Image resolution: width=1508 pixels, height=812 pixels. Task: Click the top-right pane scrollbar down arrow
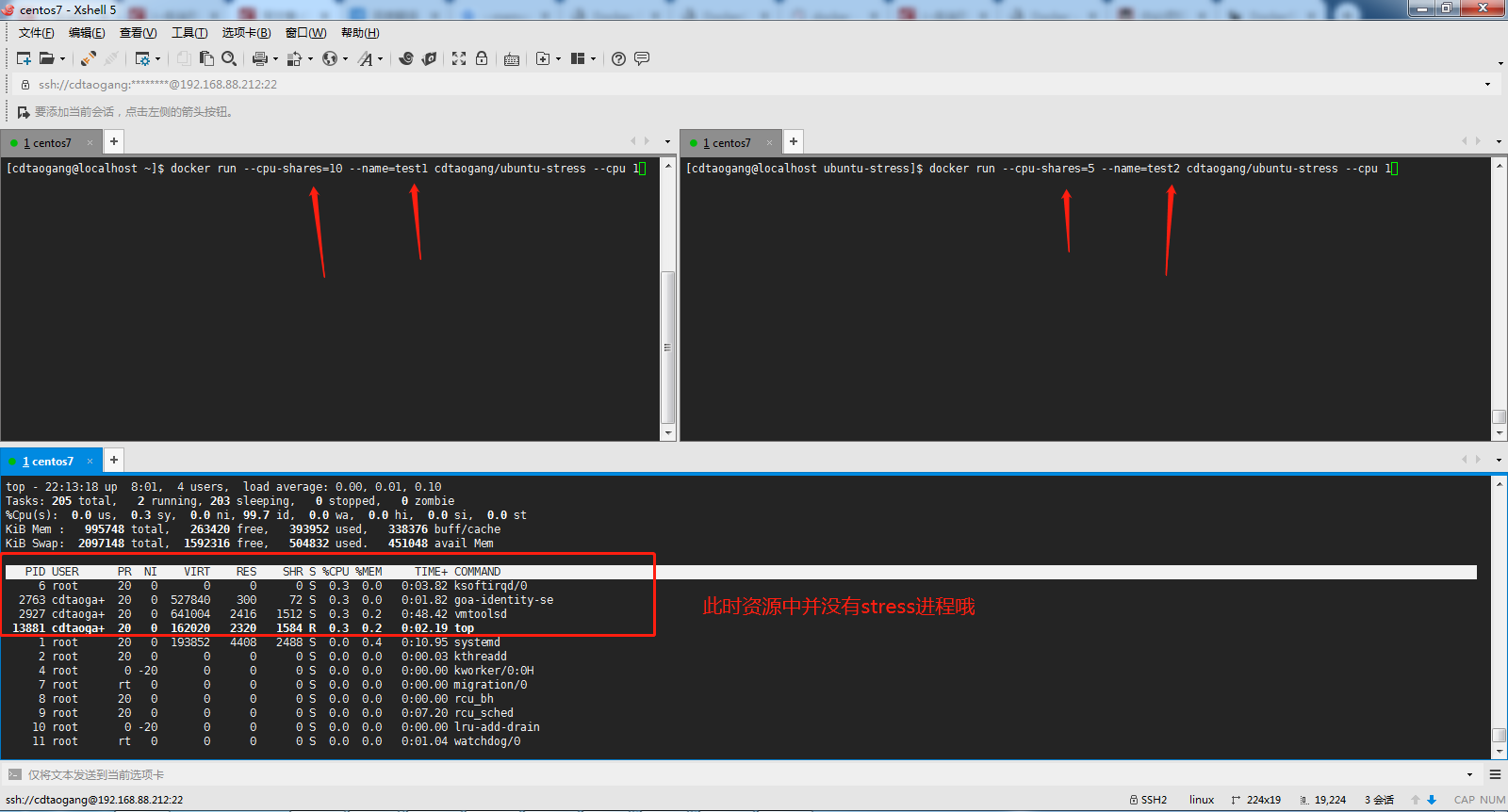[x=1500, y=433]
